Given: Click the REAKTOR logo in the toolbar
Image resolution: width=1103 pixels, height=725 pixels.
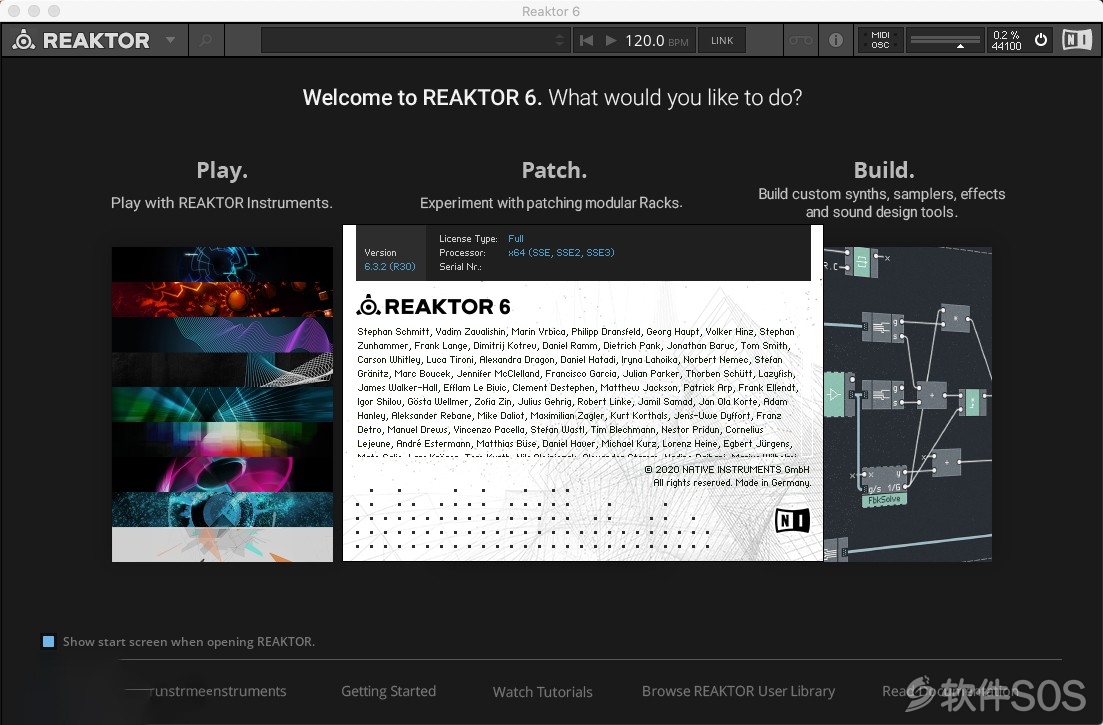Looking at the screenshot, I should (x=82, y=40).
